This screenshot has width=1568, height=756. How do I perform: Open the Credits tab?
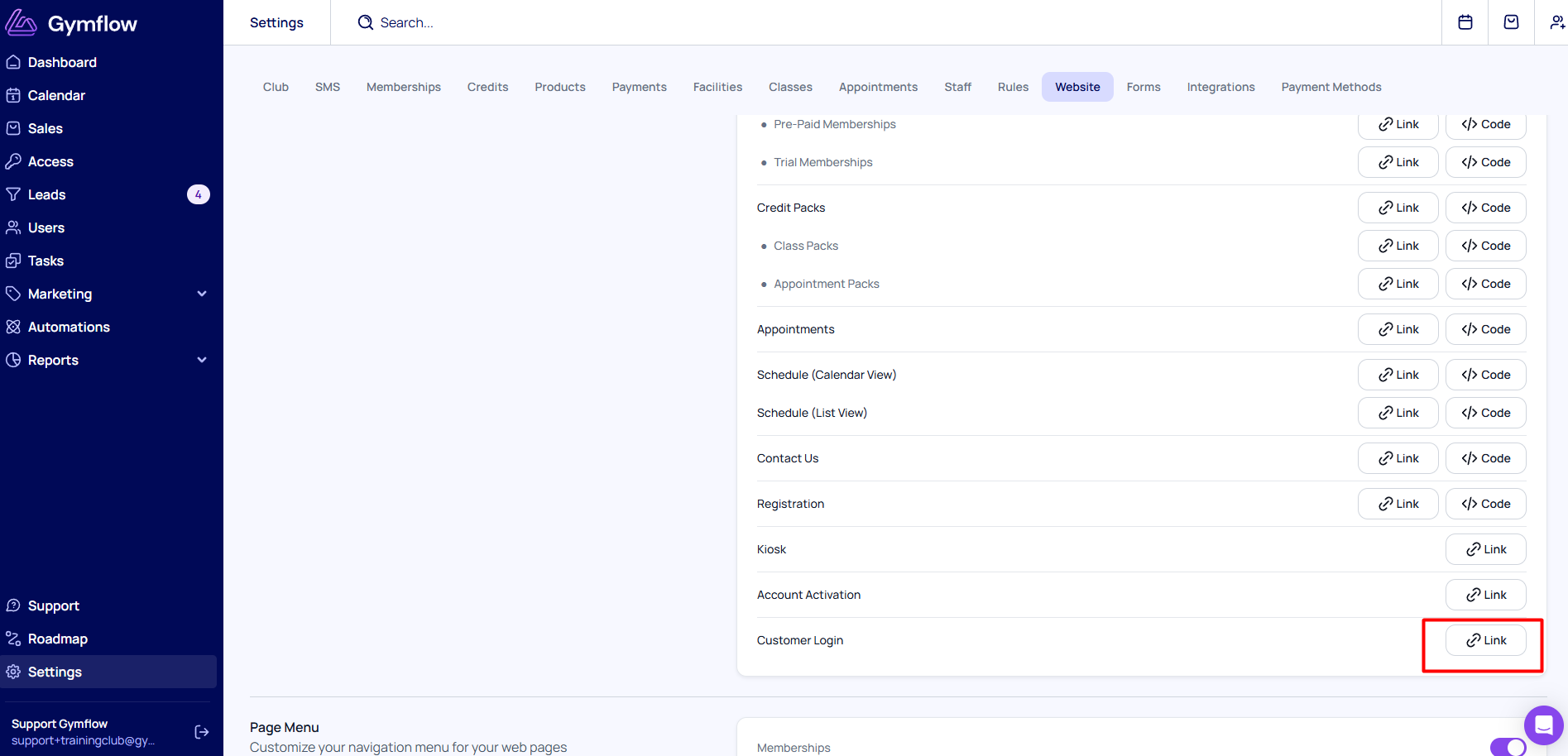point(488,87)
